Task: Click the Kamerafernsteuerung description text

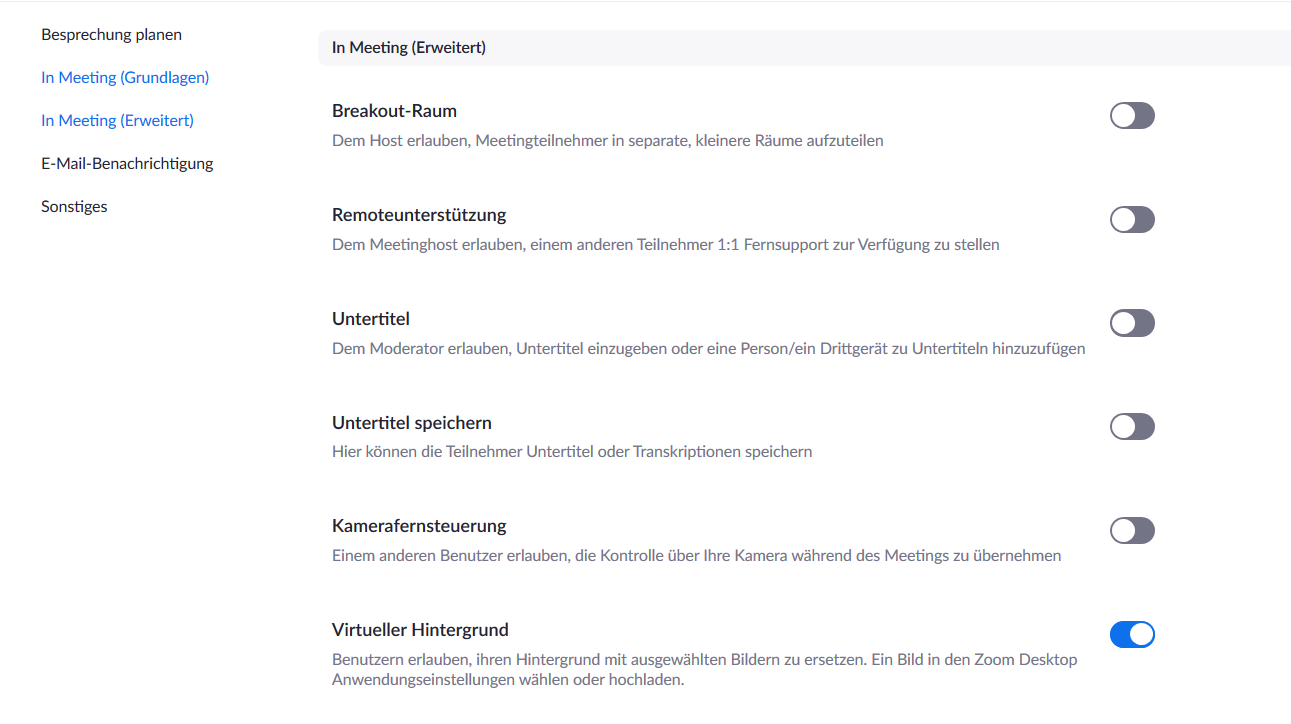Action: point(696,556)
